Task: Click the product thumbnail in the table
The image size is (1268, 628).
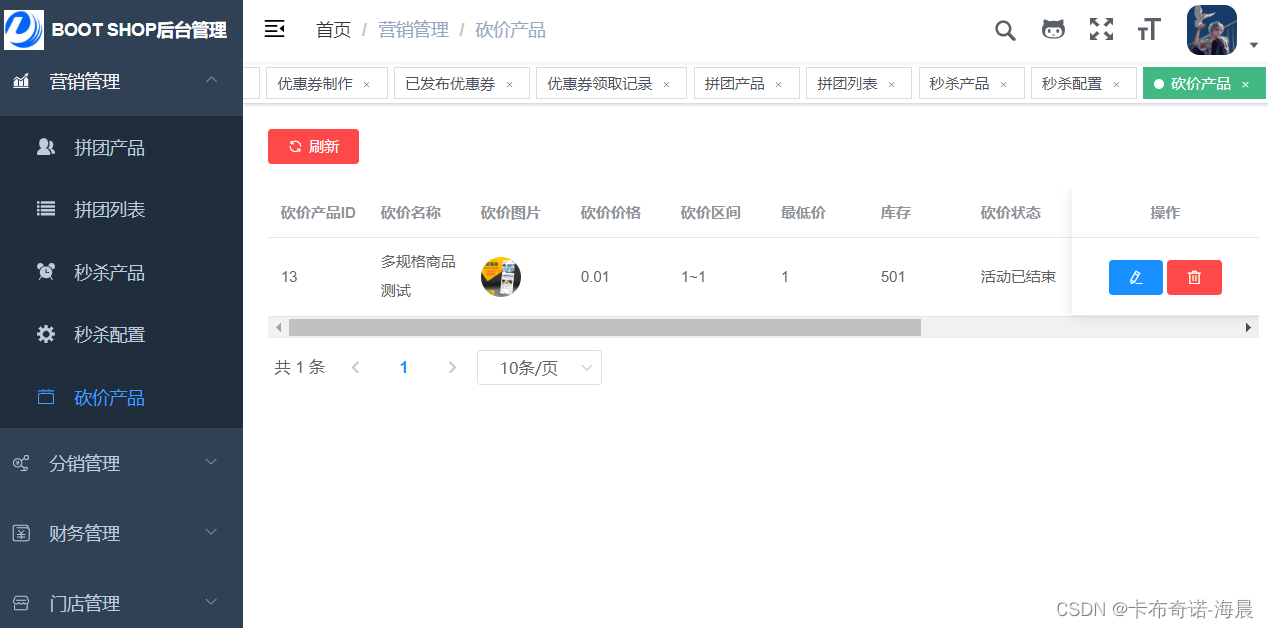Action: pyautogui.click(x=500, y=277)
